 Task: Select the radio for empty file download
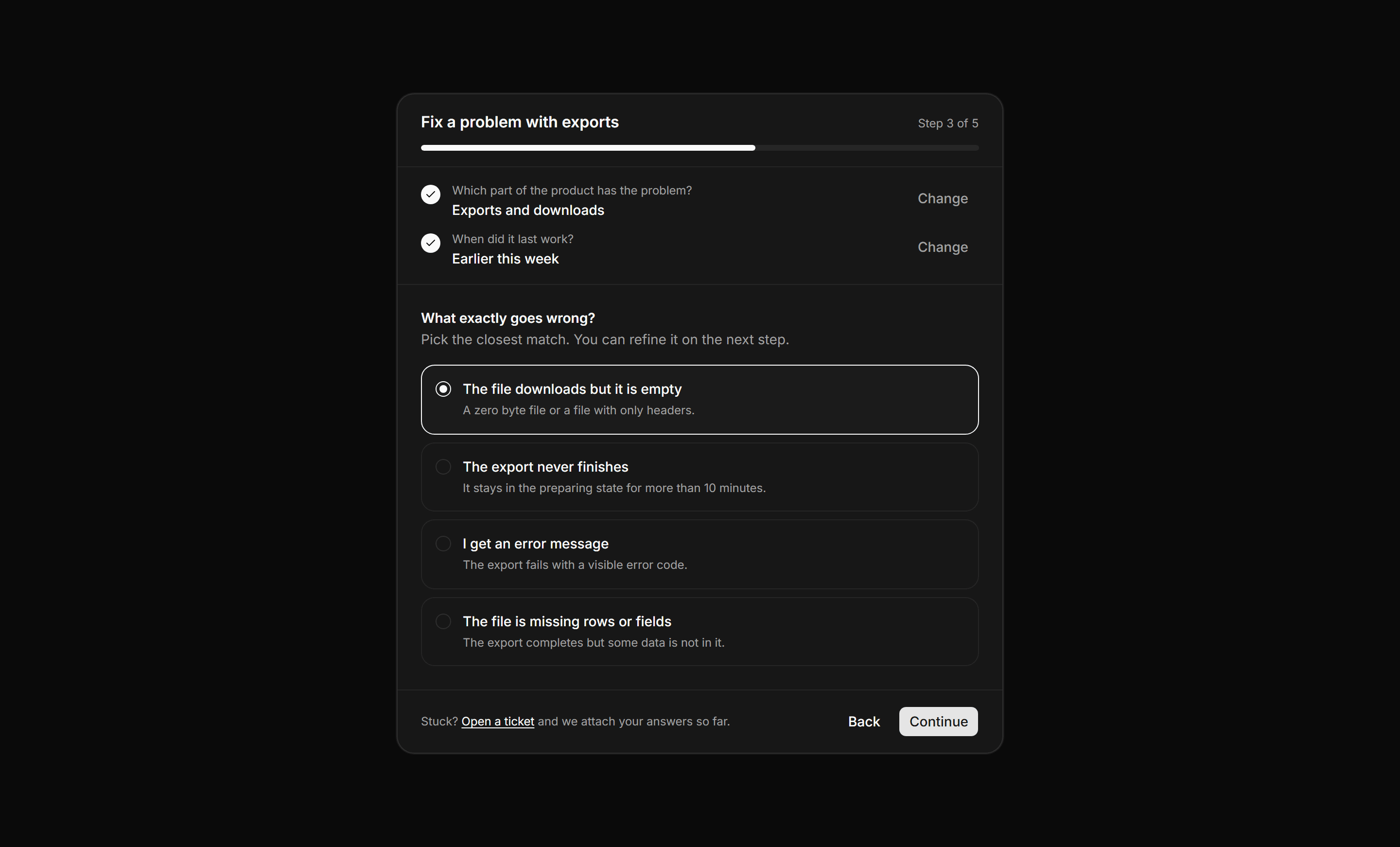point(443,389)
